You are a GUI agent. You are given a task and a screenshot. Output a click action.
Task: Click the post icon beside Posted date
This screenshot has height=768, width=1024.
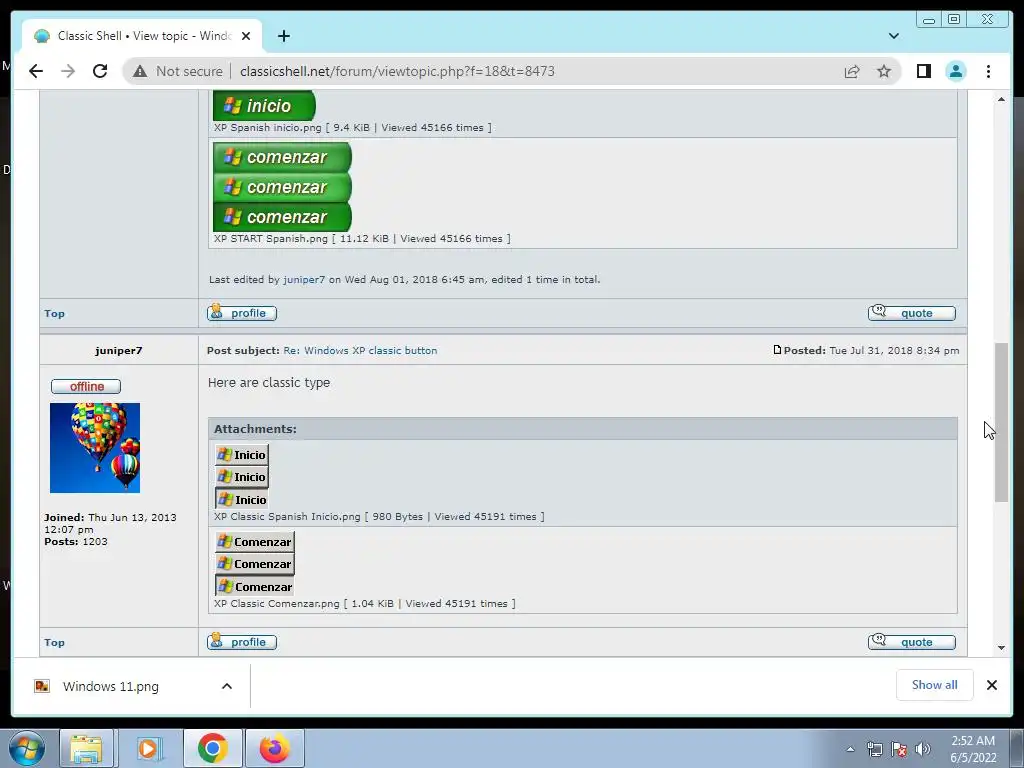pyautogui.click(x=777, y=350)
